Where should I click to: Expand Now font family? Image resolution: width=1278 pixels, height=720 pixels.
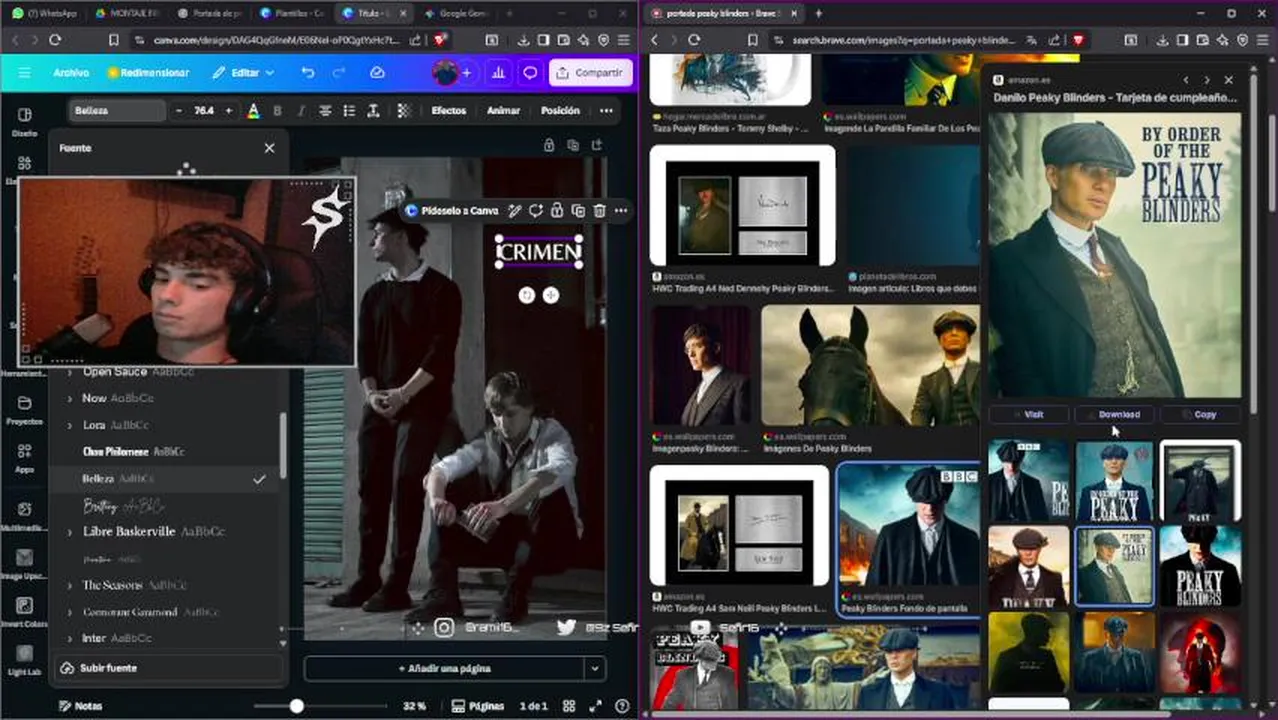coord(69,398)
